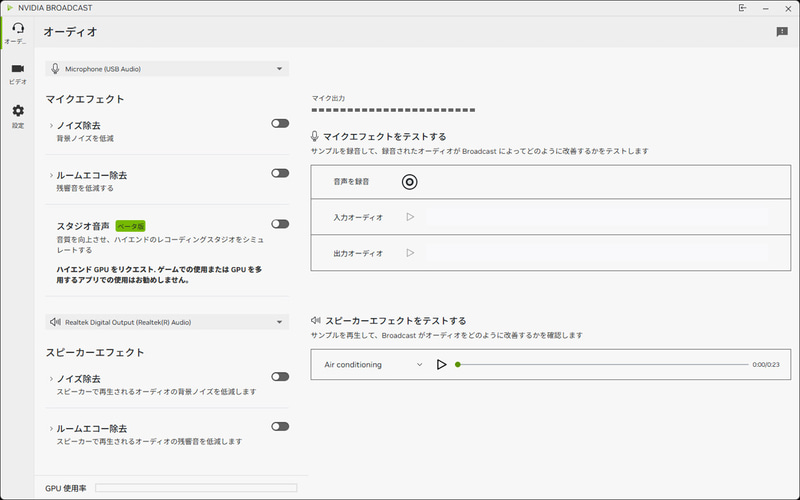
Task: Click the マイクエフェクト section heading
Action: pos(85,99)
